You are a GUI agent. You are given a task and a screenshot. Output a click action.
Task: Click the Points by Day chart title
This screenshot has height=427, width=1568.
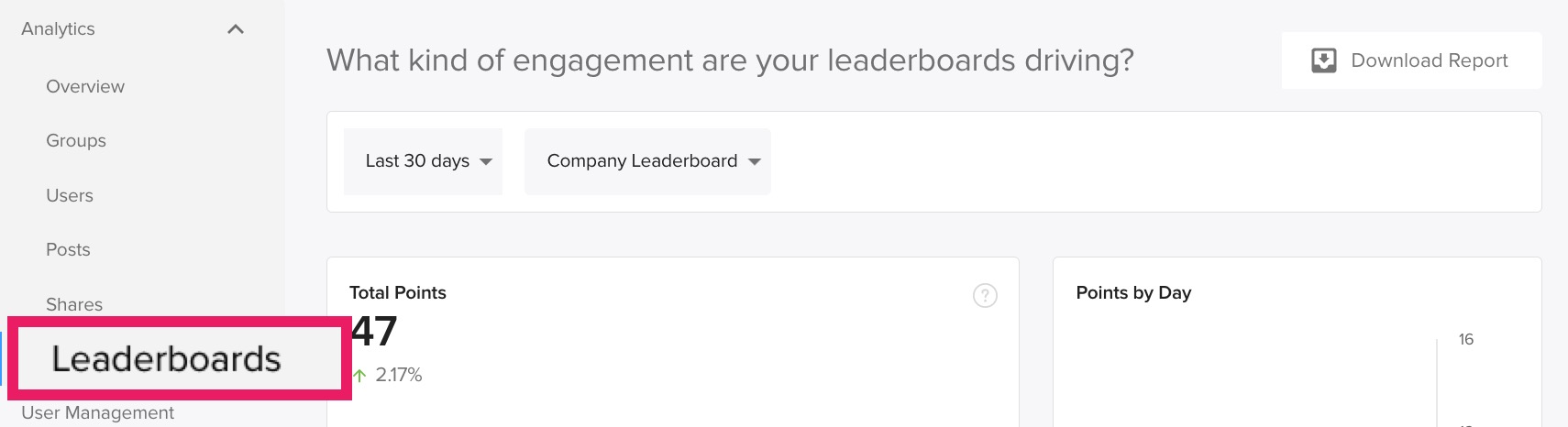click(1133, 292)
